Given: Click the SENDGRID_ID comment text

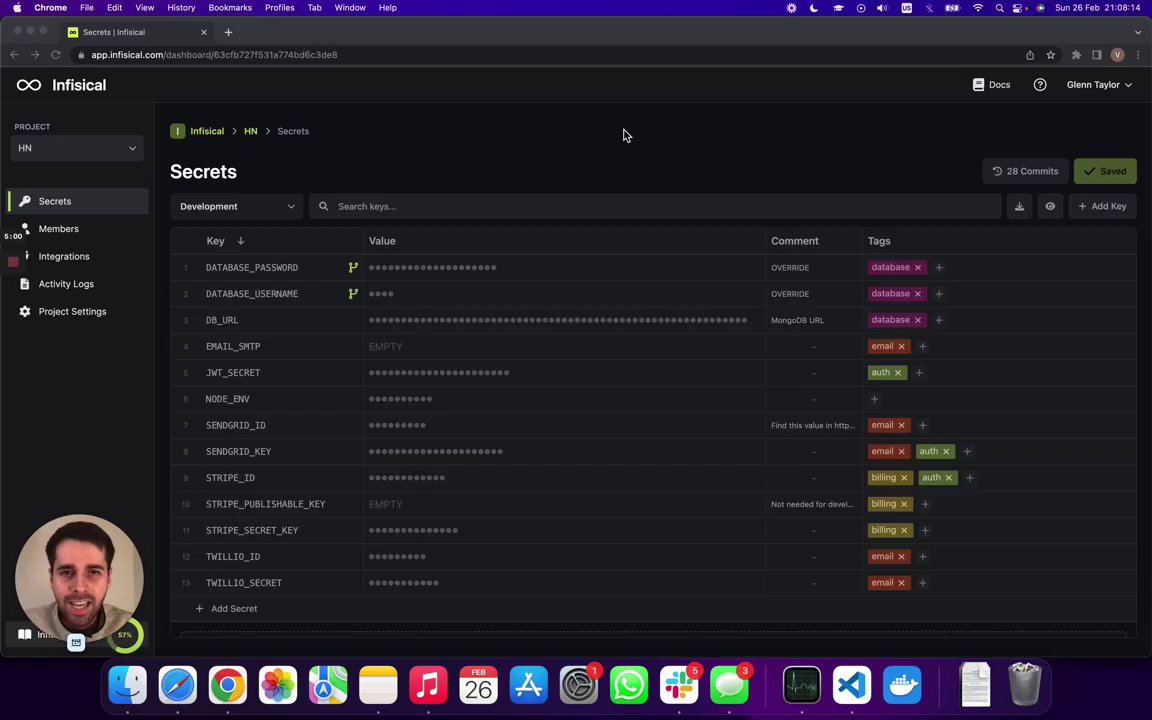Looking at the screenshot, I should [813, 425].
